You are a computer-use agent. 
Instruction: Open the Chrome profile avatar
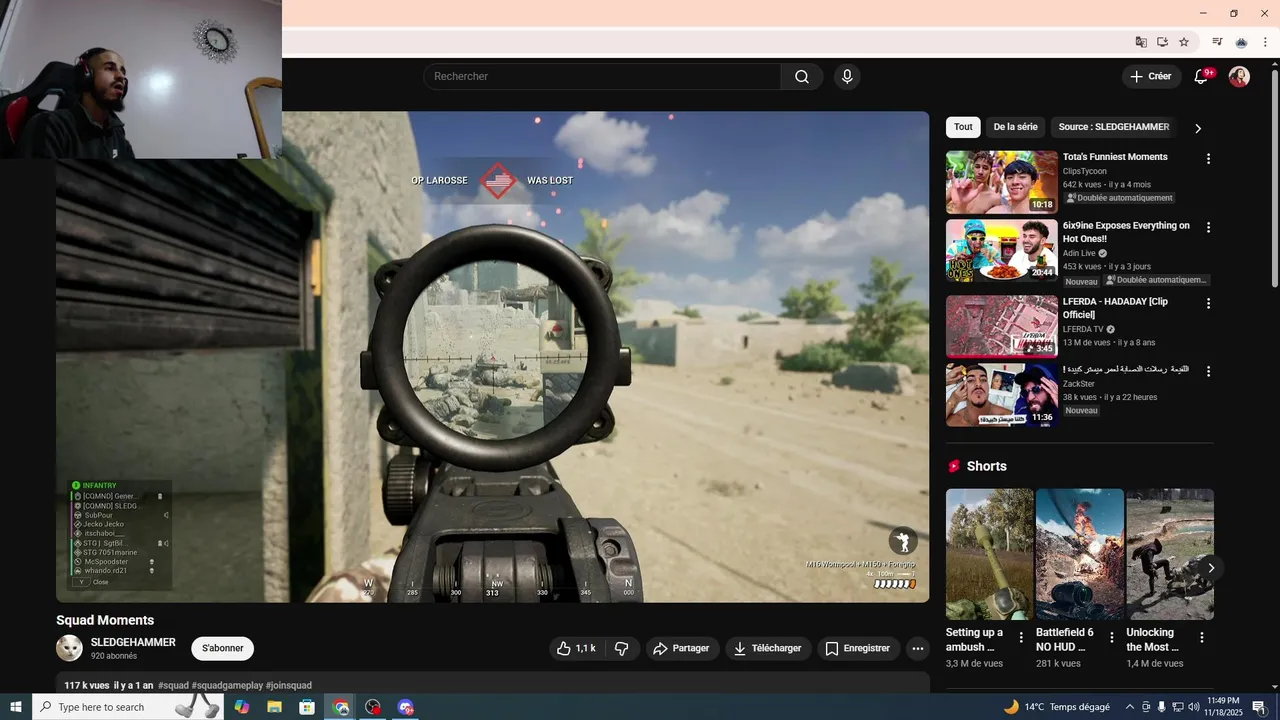coord(1241,42)
